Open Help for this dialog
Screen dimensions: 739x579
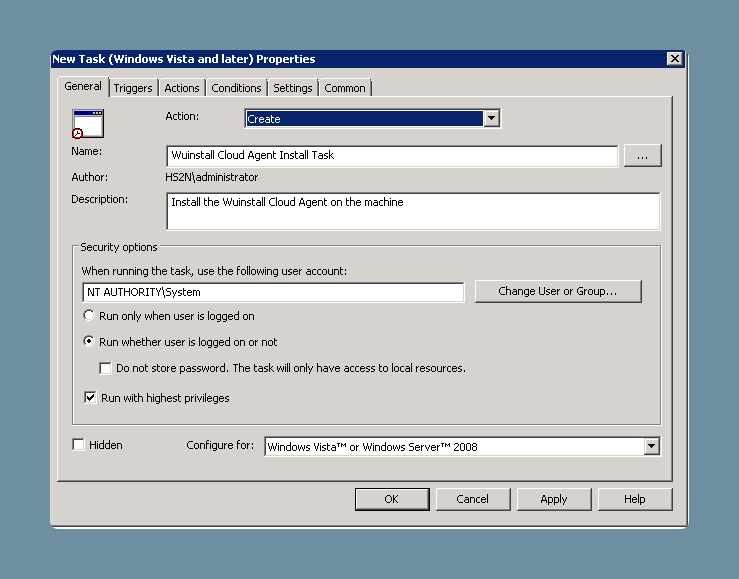tap(635, 499)
